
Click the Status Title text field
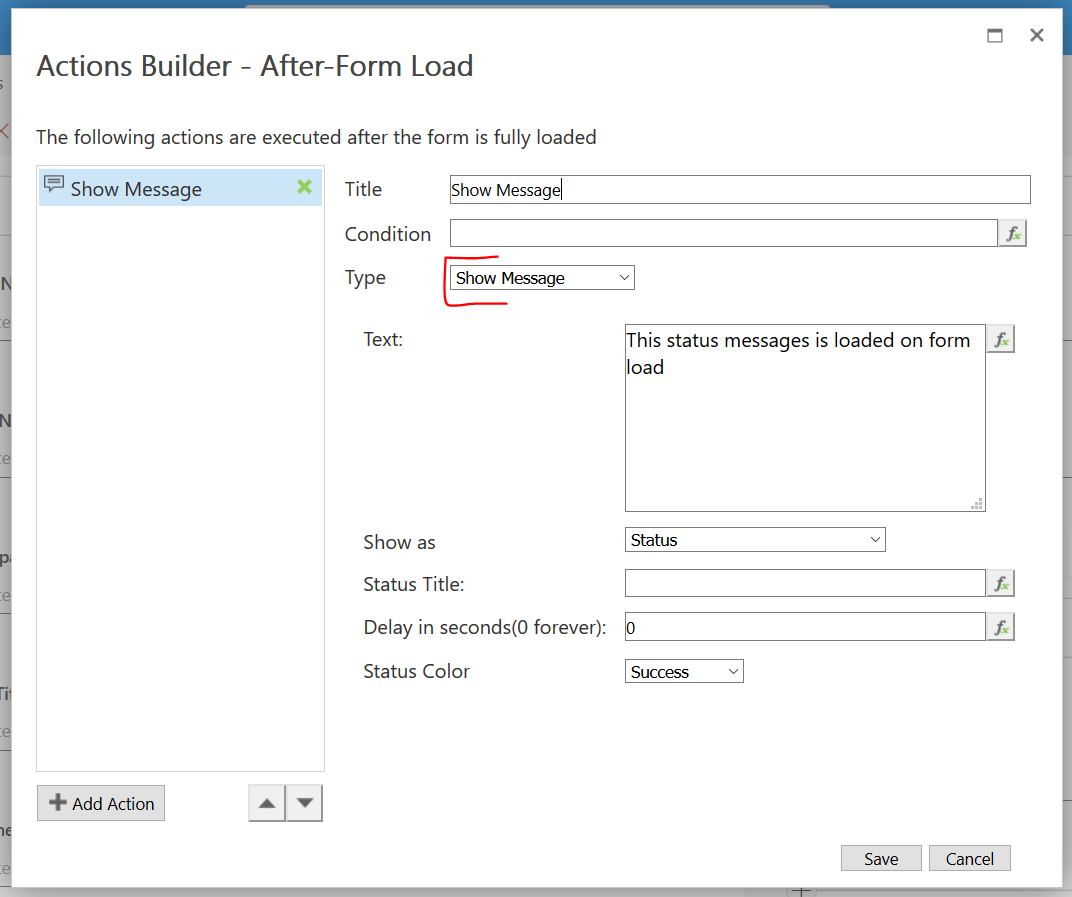[804, 584]
